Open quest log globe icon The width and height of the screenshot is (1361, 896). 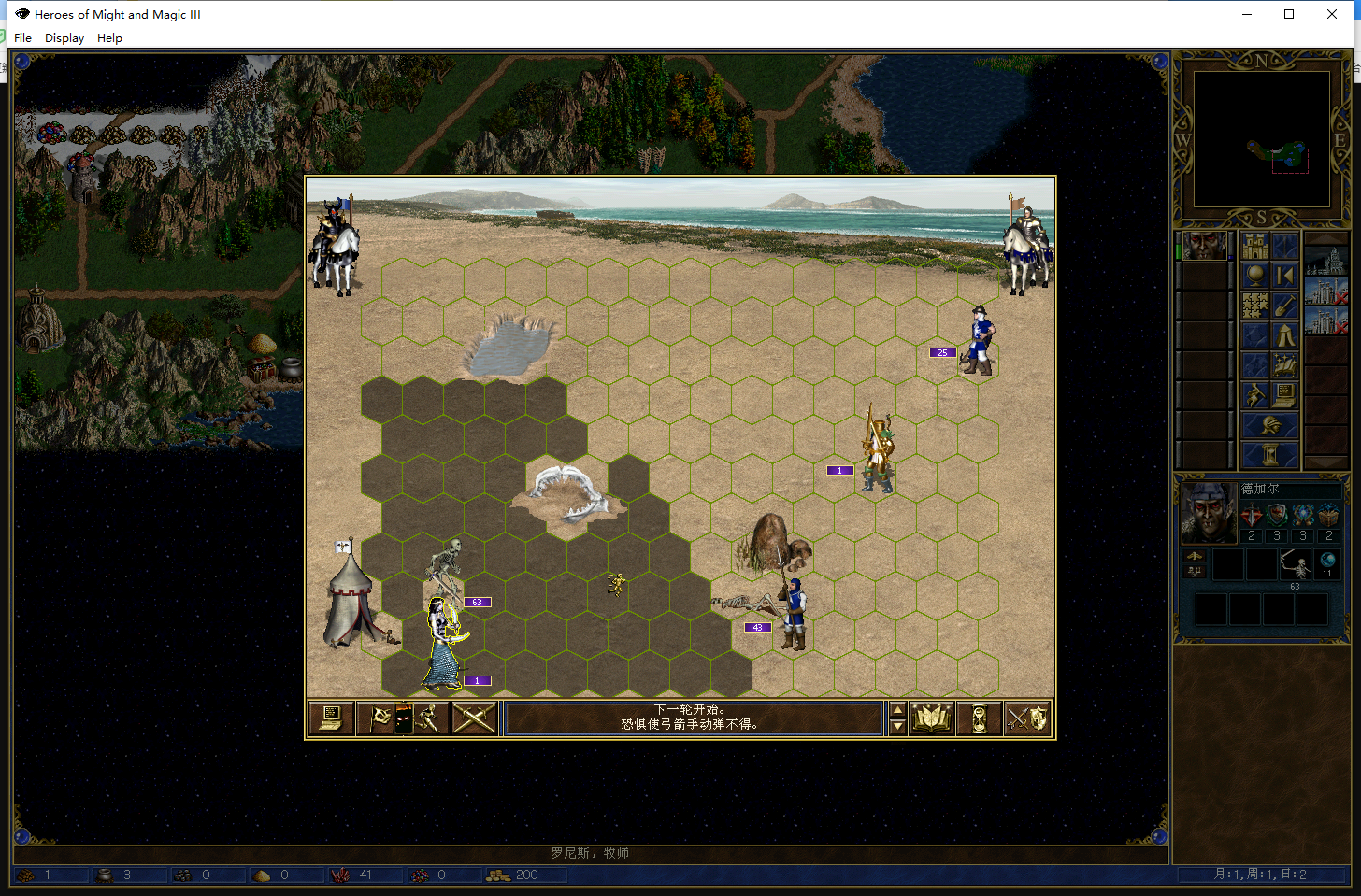click(1255, 276)
